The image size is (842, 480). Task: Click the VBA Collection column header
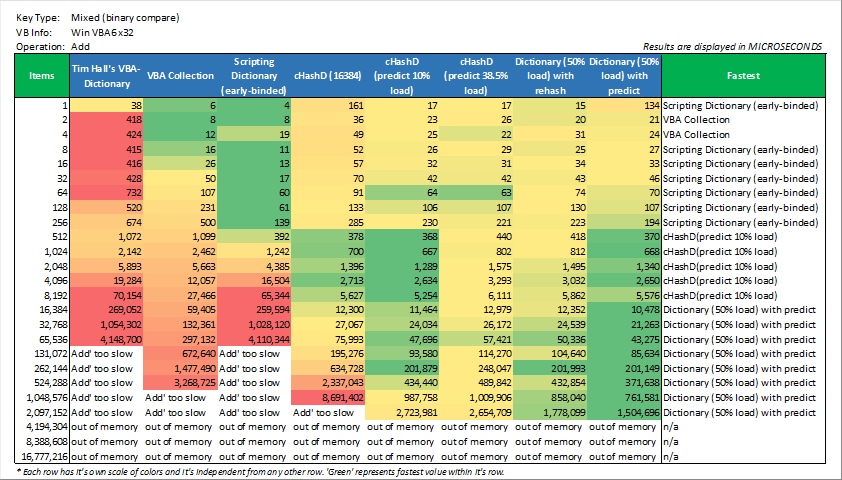(180, 75)
